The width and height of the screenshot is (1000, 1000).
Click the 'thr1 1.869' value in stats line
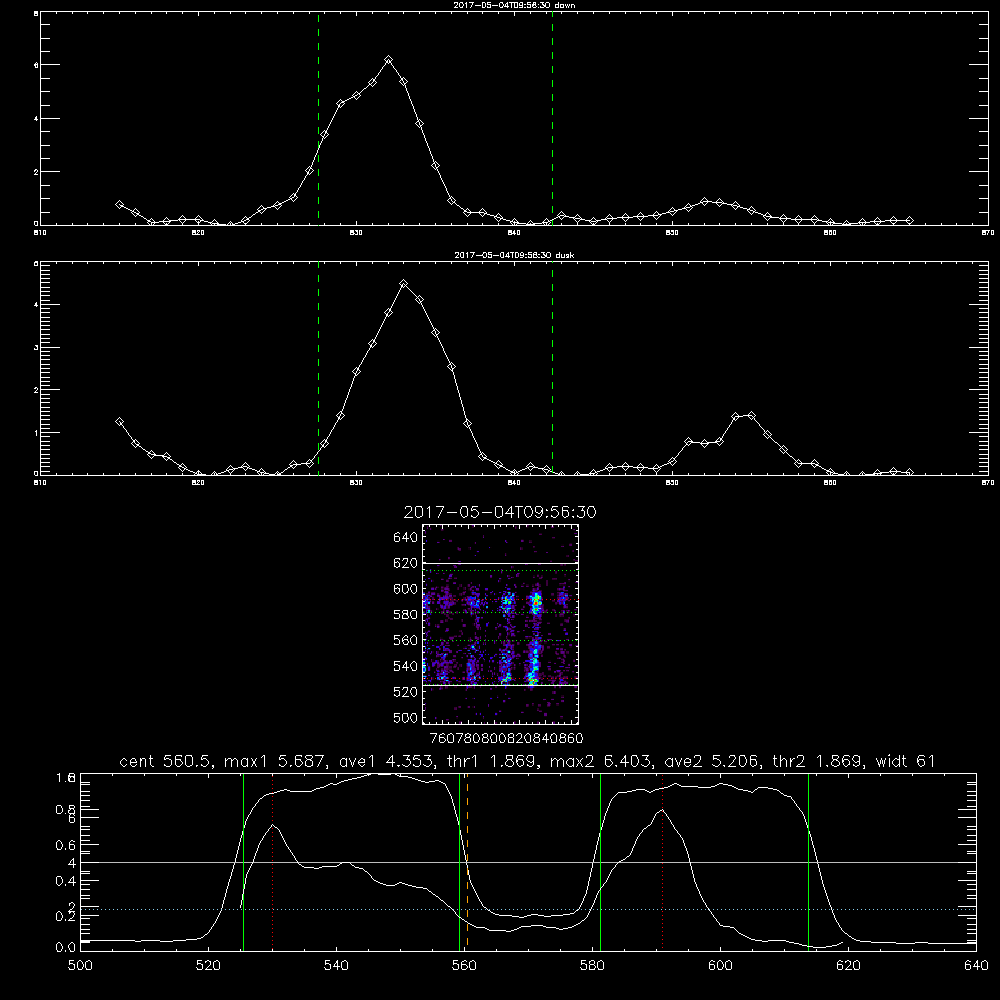point(494,761)
